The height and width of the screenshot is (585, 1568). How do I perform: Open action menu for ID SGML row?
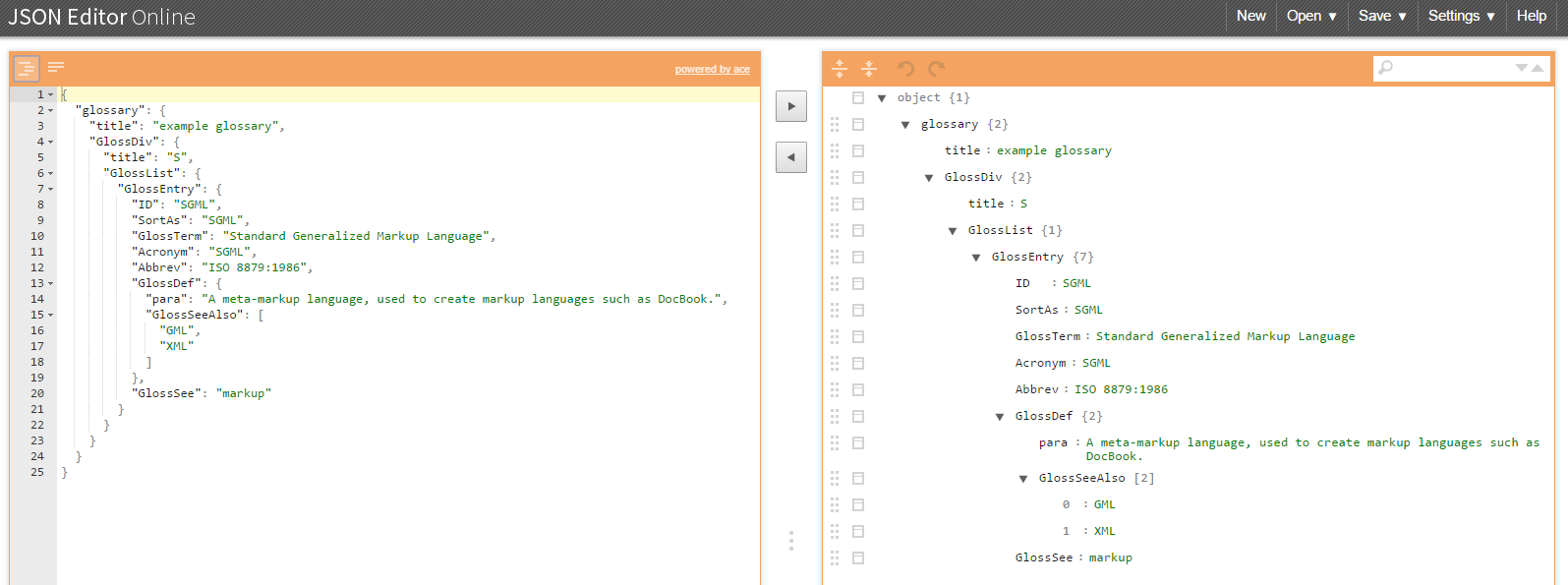[858, 284]
